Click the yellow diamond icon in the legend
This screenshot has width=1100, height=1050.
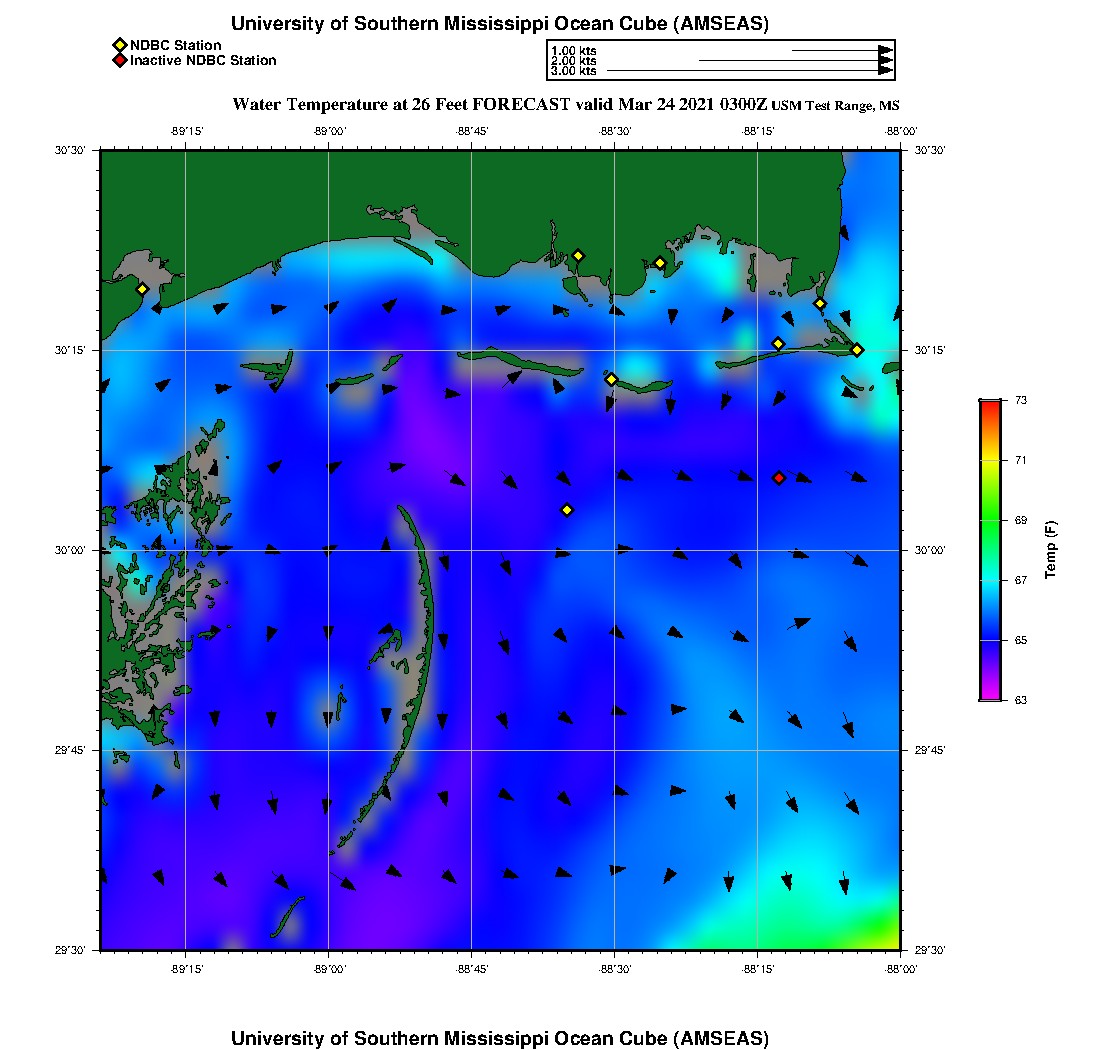tap(119, 45)
